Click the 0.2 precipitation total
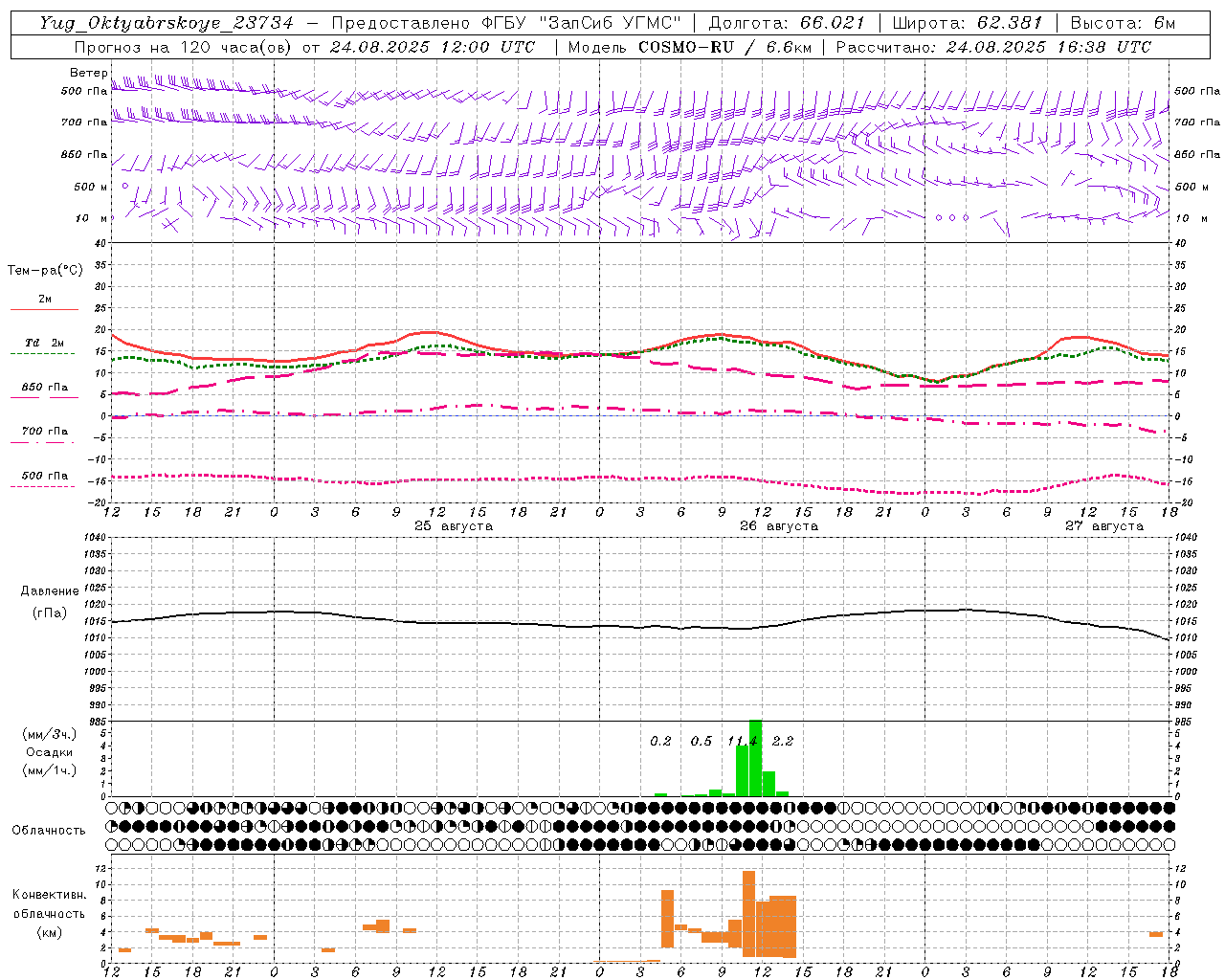This screenshot has width=1225, height=980. (660, 741)
